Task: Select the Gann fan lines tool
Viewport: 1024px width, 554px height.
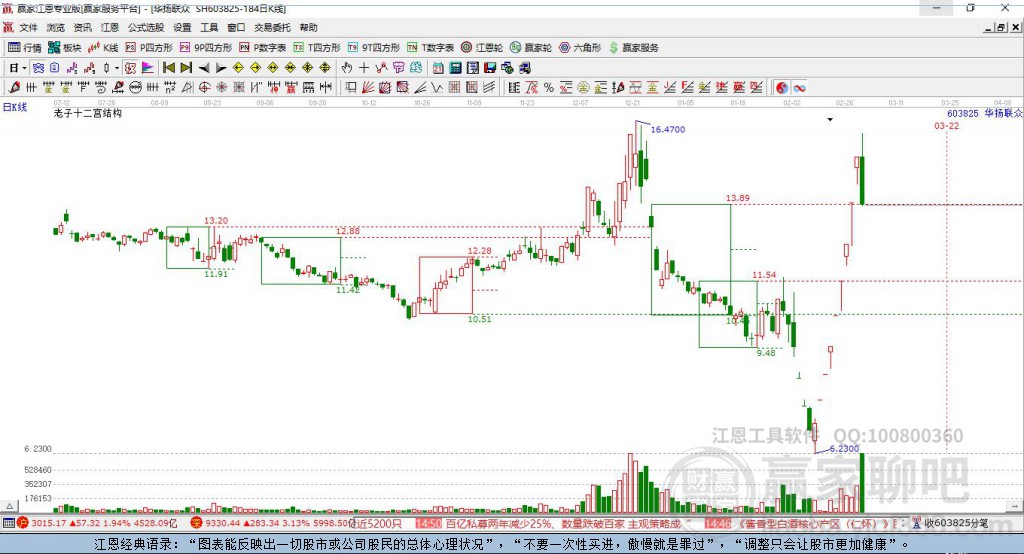Action: click(x=366, y=88)
